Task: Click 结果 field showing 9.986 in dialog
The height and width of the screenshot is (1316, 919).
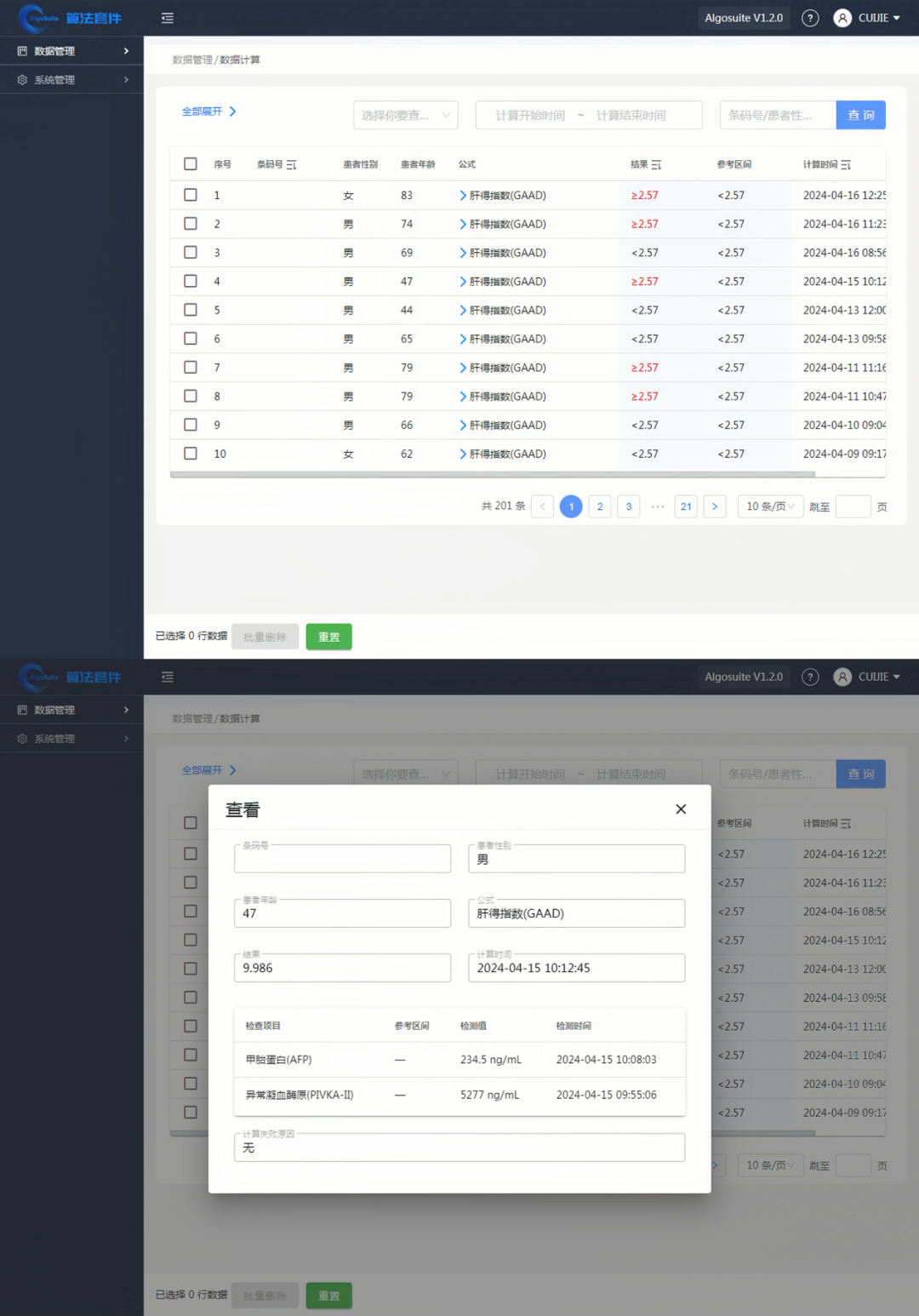Action: tap(343, 968)
